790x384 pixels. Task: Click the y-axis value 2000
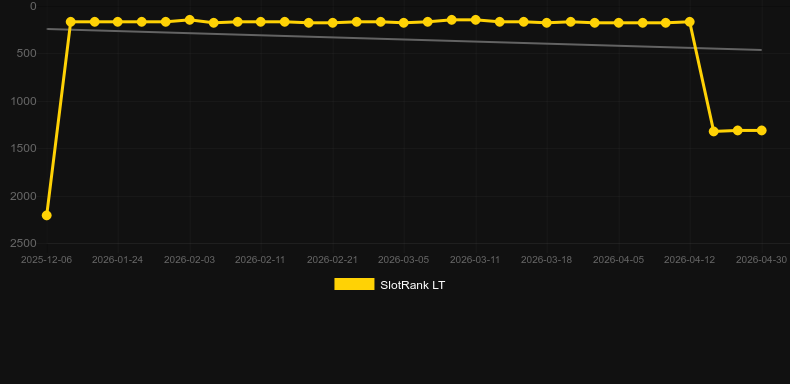coord(24,196)
